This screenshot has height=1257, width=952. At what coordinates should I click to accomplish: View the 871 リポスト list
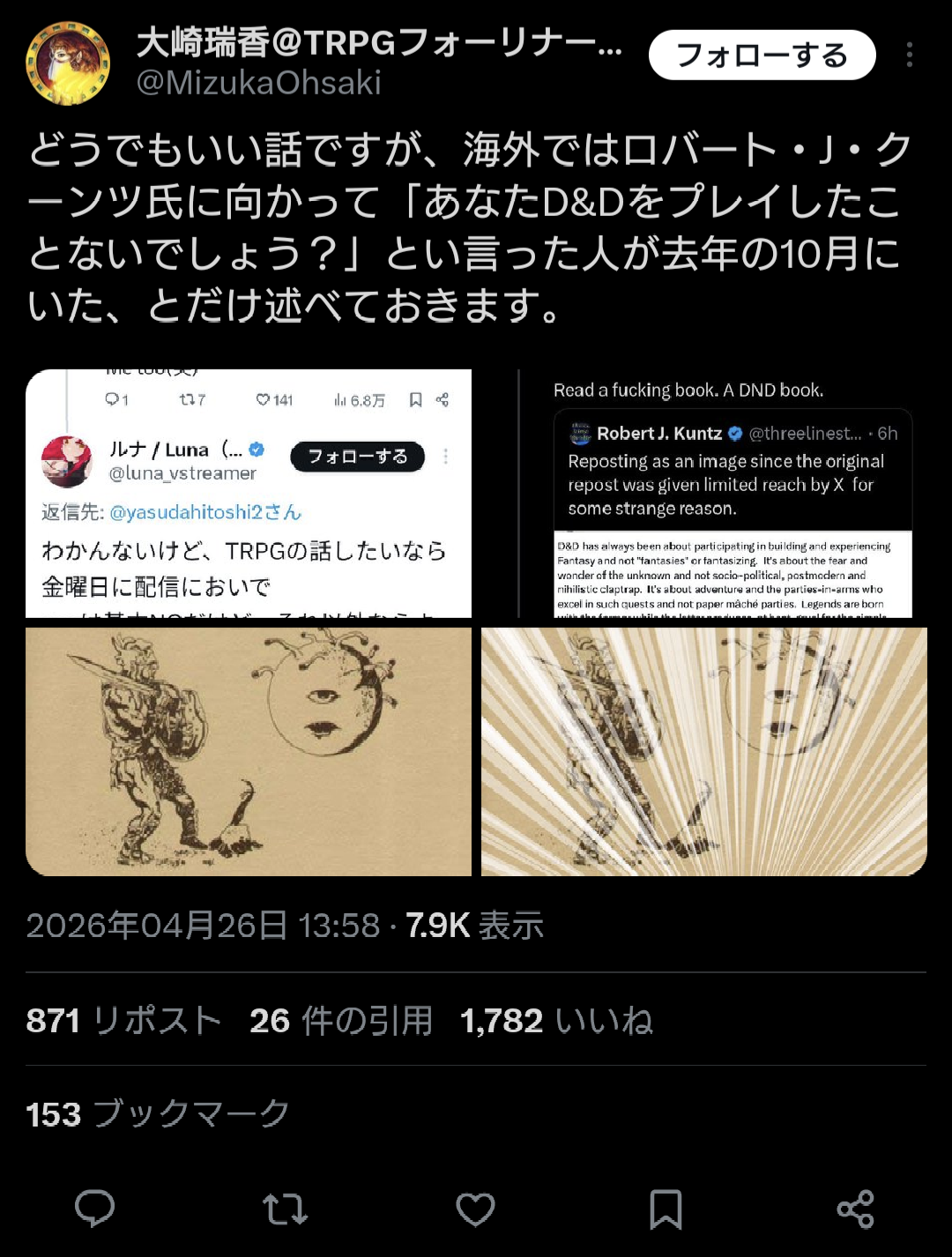(123, 1021)
